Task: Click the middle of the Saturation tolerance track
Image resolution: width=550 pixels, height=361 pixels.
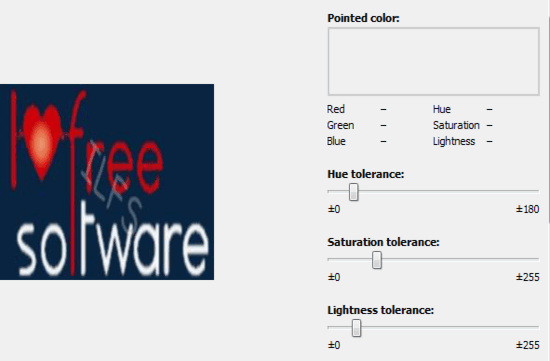Action: click(434, 260)
